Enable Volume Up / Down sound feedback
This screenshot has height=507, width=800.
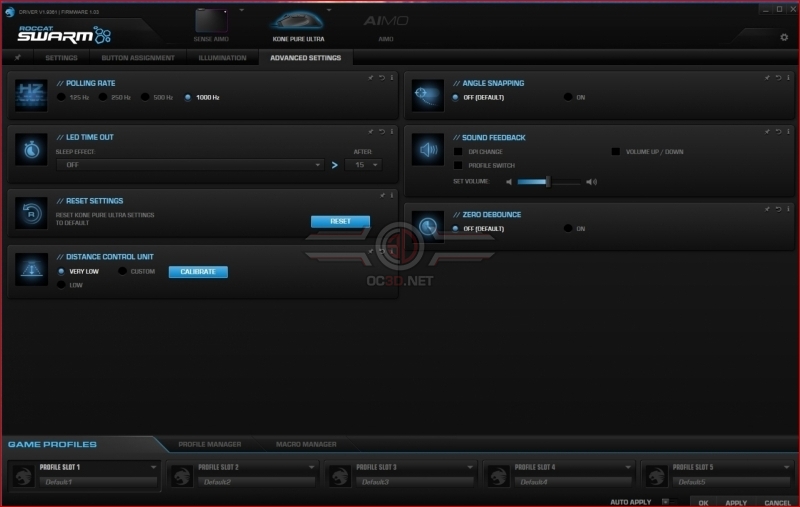[615, 151]
